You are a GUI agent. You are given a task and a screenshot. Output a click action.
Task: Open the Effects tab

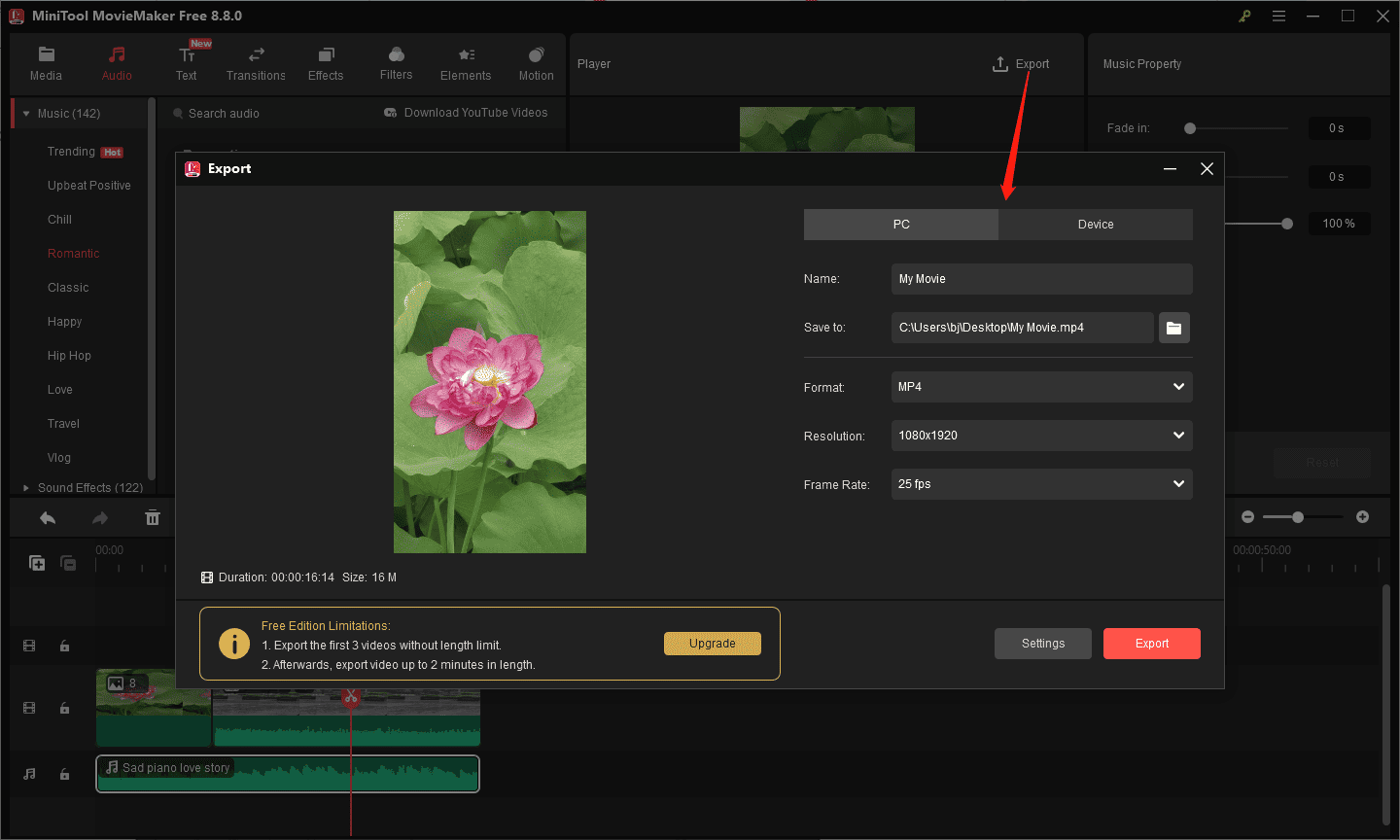point(326,64)
